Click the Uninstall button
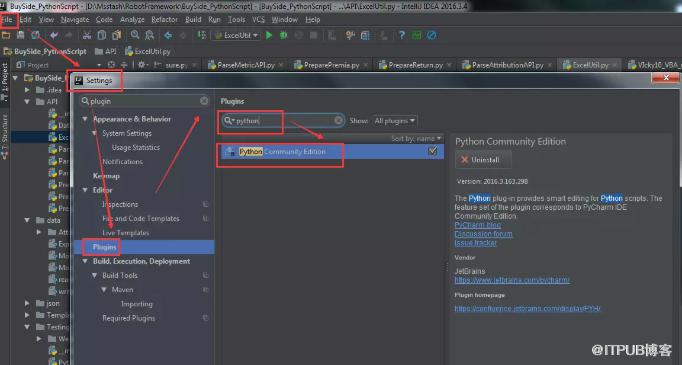This screenshot has height=365, width=682. (x=483, y=160)
